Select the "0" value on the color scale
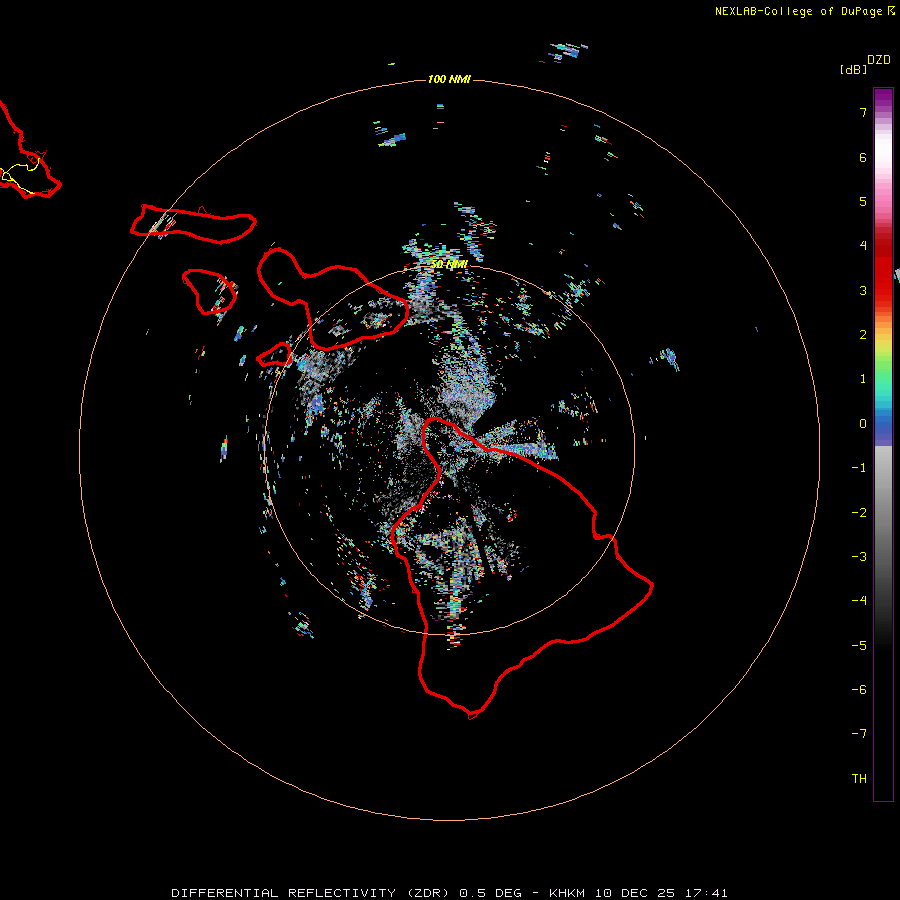 [x=863, y=424]
